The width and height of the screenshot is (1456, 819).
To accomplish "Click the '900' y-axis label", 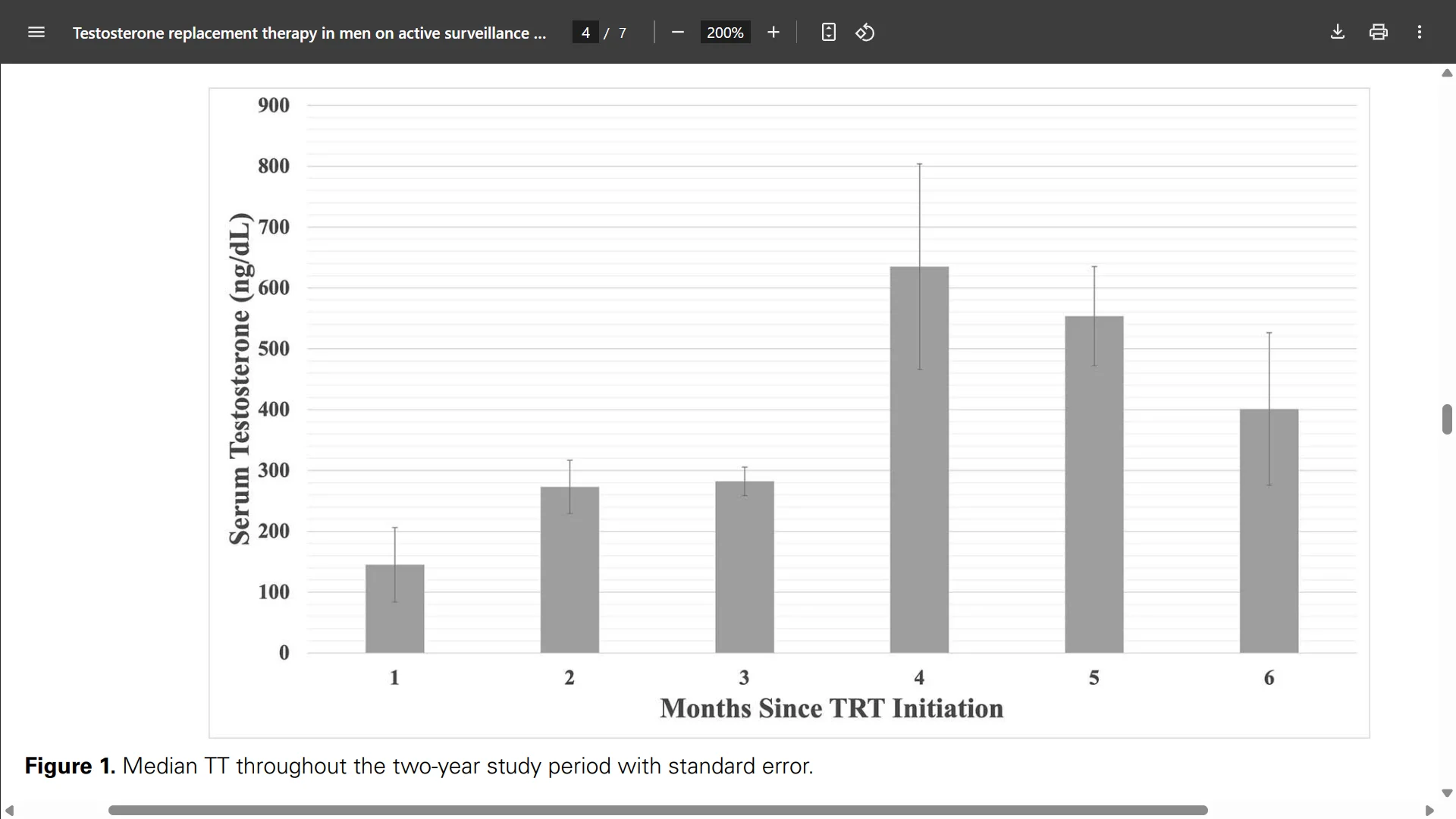I will click(x=274, y=105).
